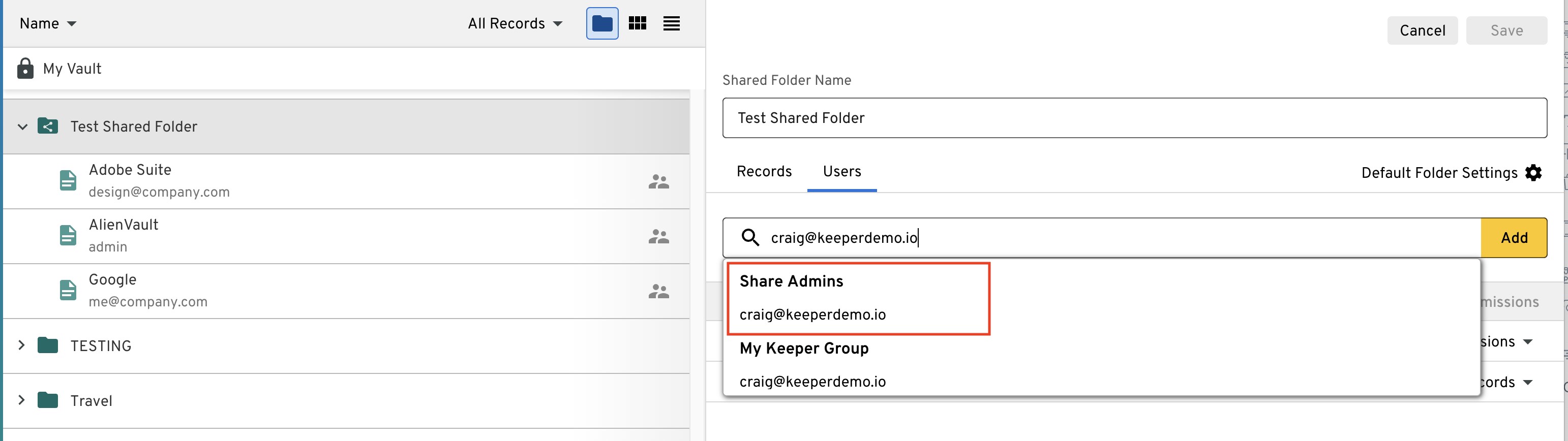Viewport: 1568px width, 441px height.
Task: Open Default Folder Settings gear
Action: click(1533, 173)
